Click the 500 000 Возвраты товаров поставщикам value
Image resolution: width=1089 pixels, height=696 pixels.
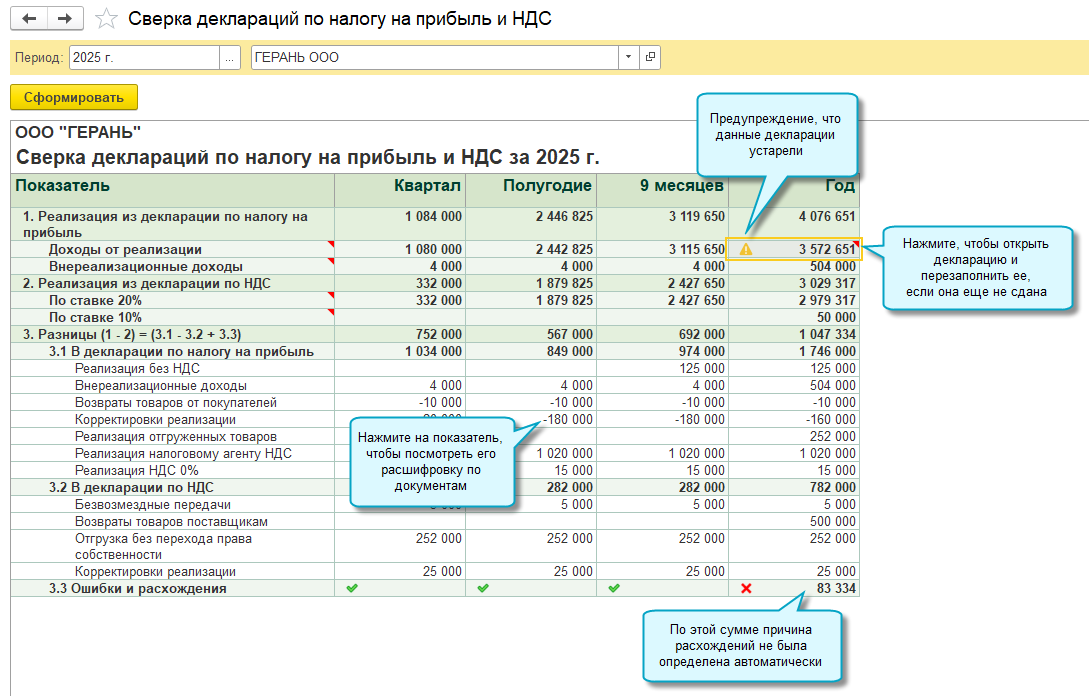831,522
